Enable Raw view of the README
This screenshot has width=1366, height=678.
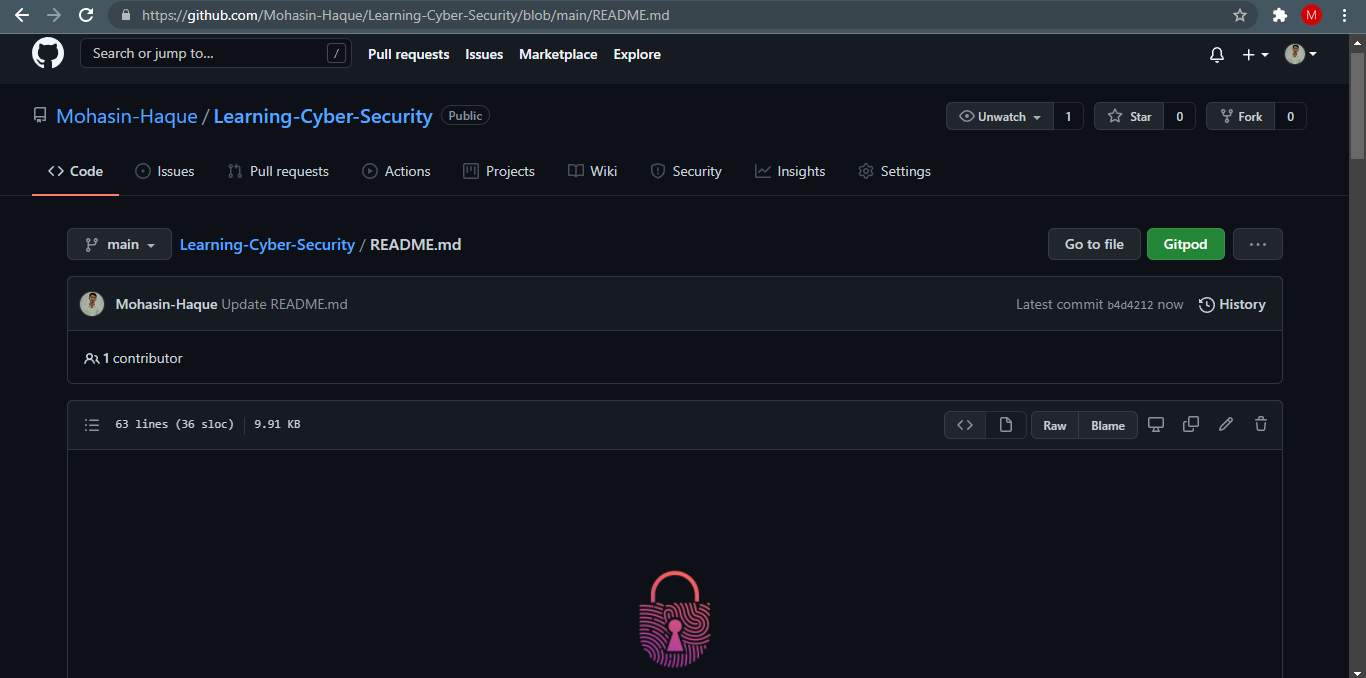(x=1054, y=425)
